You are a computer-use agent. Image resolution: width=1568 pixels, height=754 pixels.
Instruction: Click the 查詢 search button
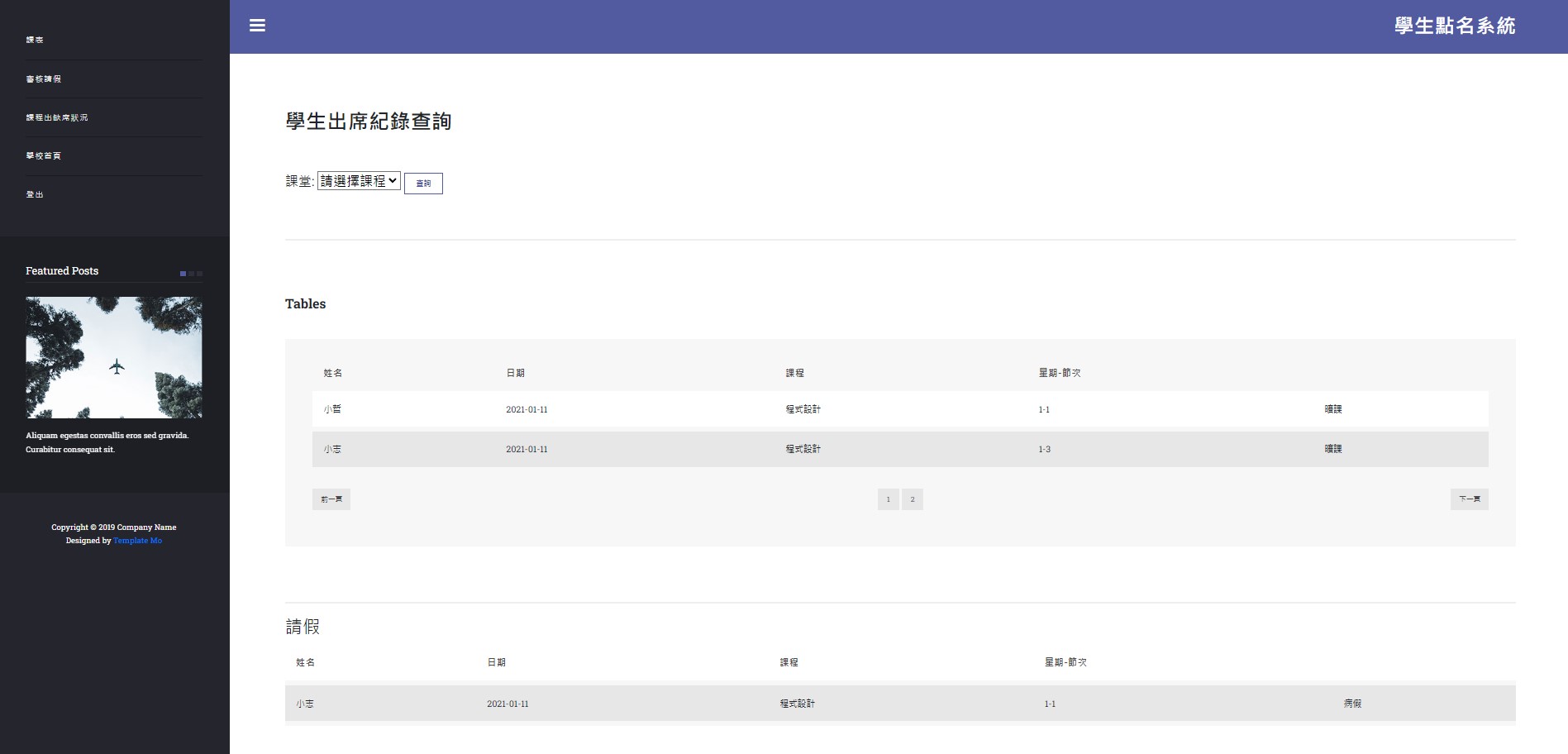pyautogui.click(x=423, y=184)
